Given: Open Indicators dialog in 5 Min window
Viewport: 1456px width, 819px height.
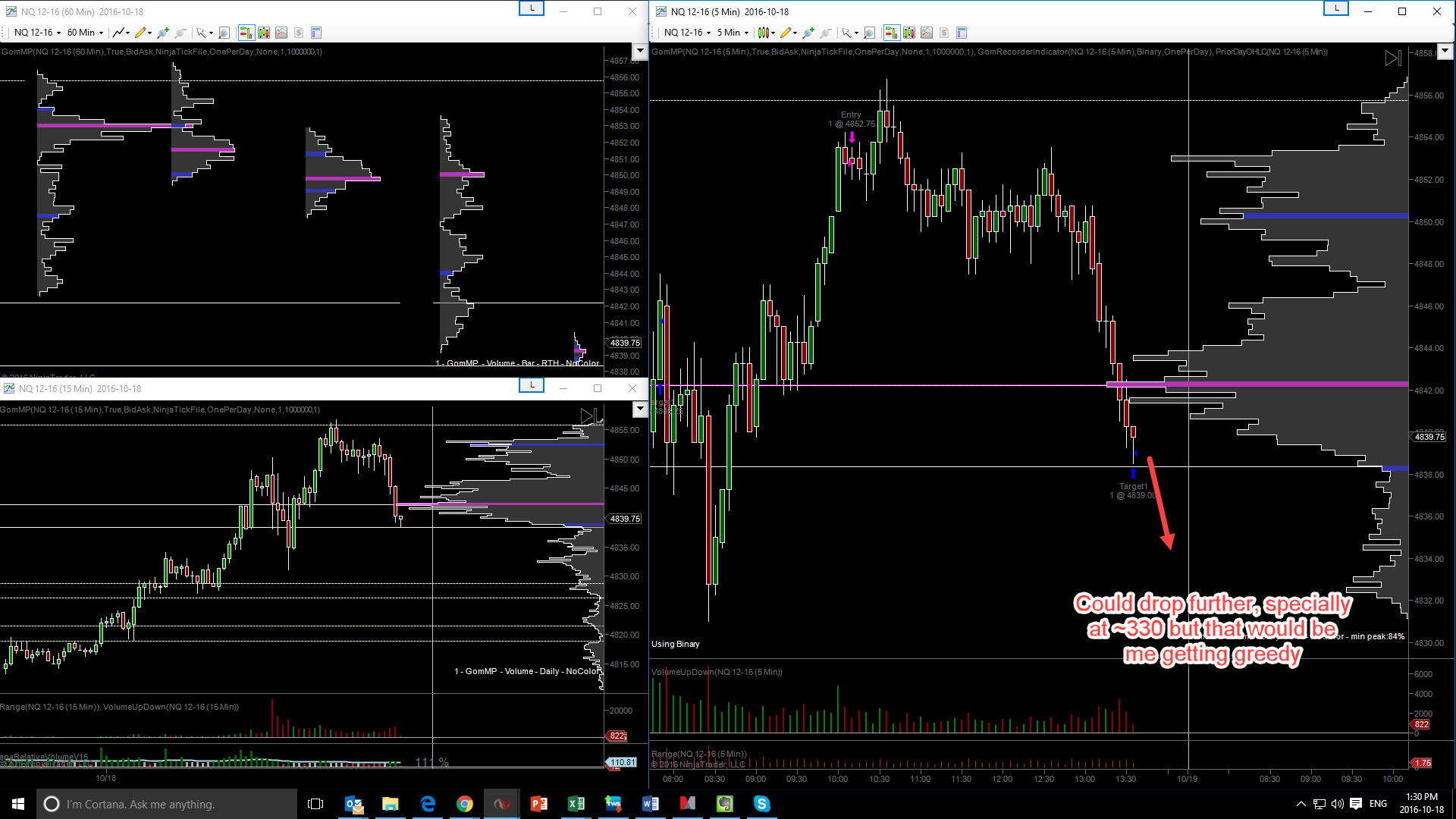Looking at the screenshot, I should (x=927, y=33).
